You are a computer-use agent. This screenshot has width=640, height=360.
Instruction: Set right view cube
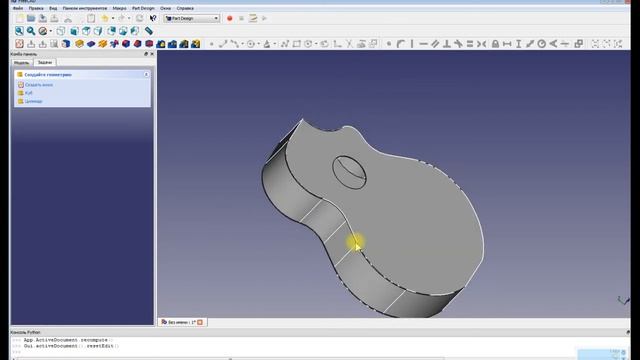(98, 31)
